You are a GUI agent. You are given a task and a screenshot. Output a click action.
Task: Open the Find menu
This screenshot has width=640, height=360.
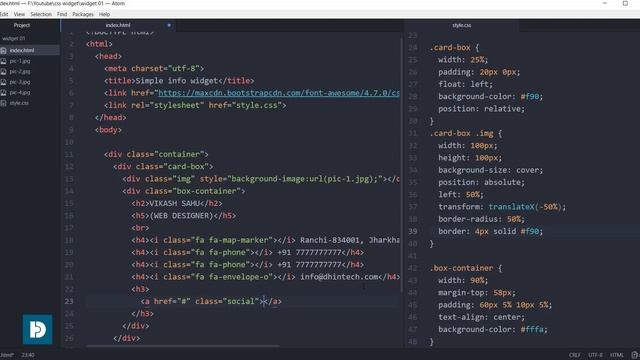(x=62, y=14)
